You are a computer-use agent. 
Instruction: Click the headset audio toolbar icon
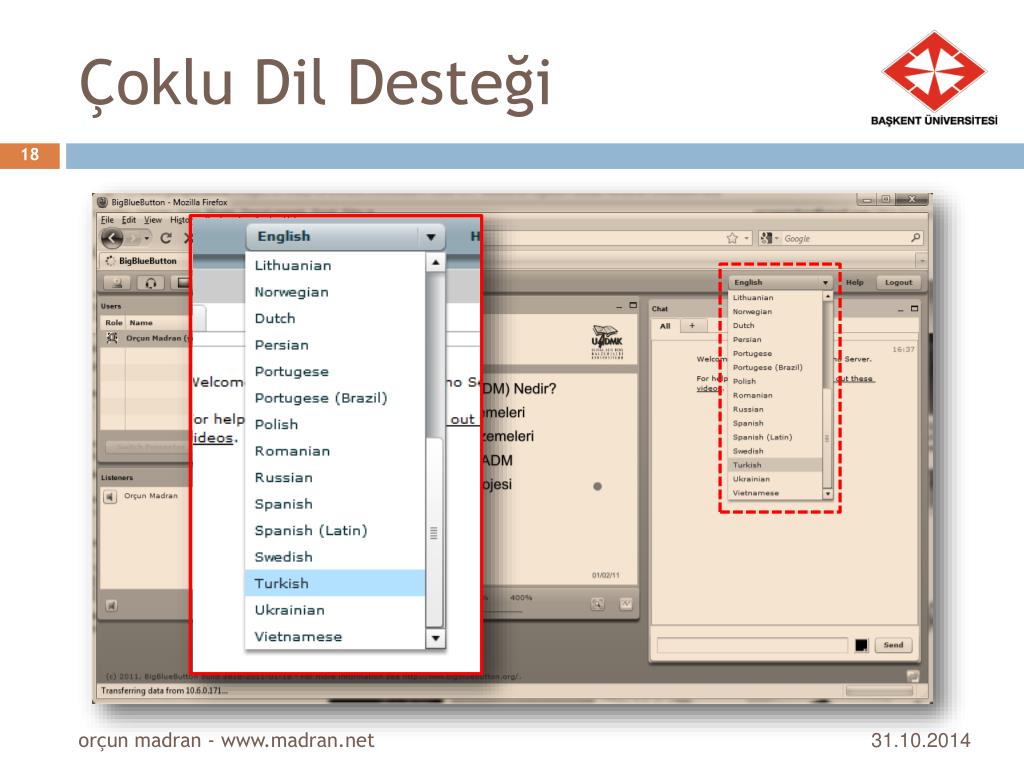tap(151, 283)
